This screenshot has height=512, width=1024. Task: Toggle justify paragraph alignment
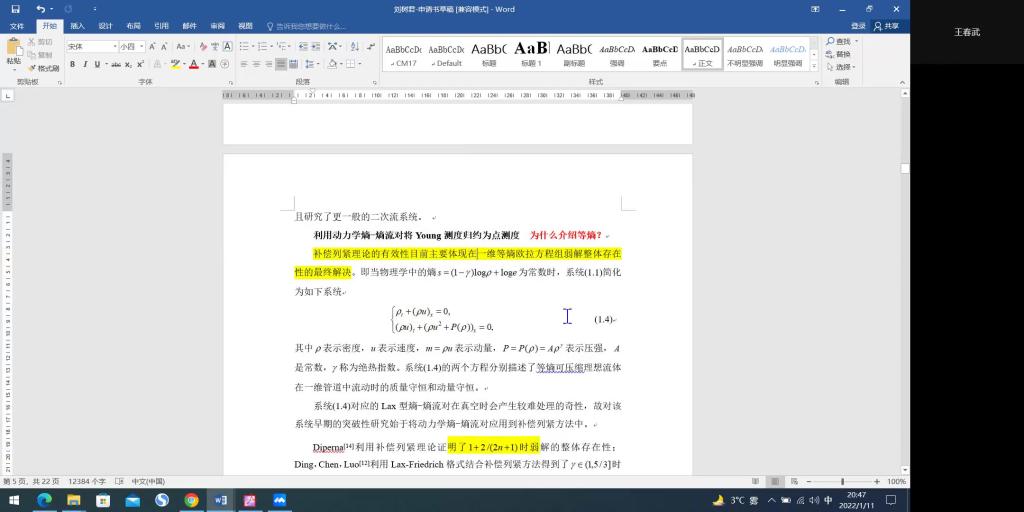(x=281, y=64)
